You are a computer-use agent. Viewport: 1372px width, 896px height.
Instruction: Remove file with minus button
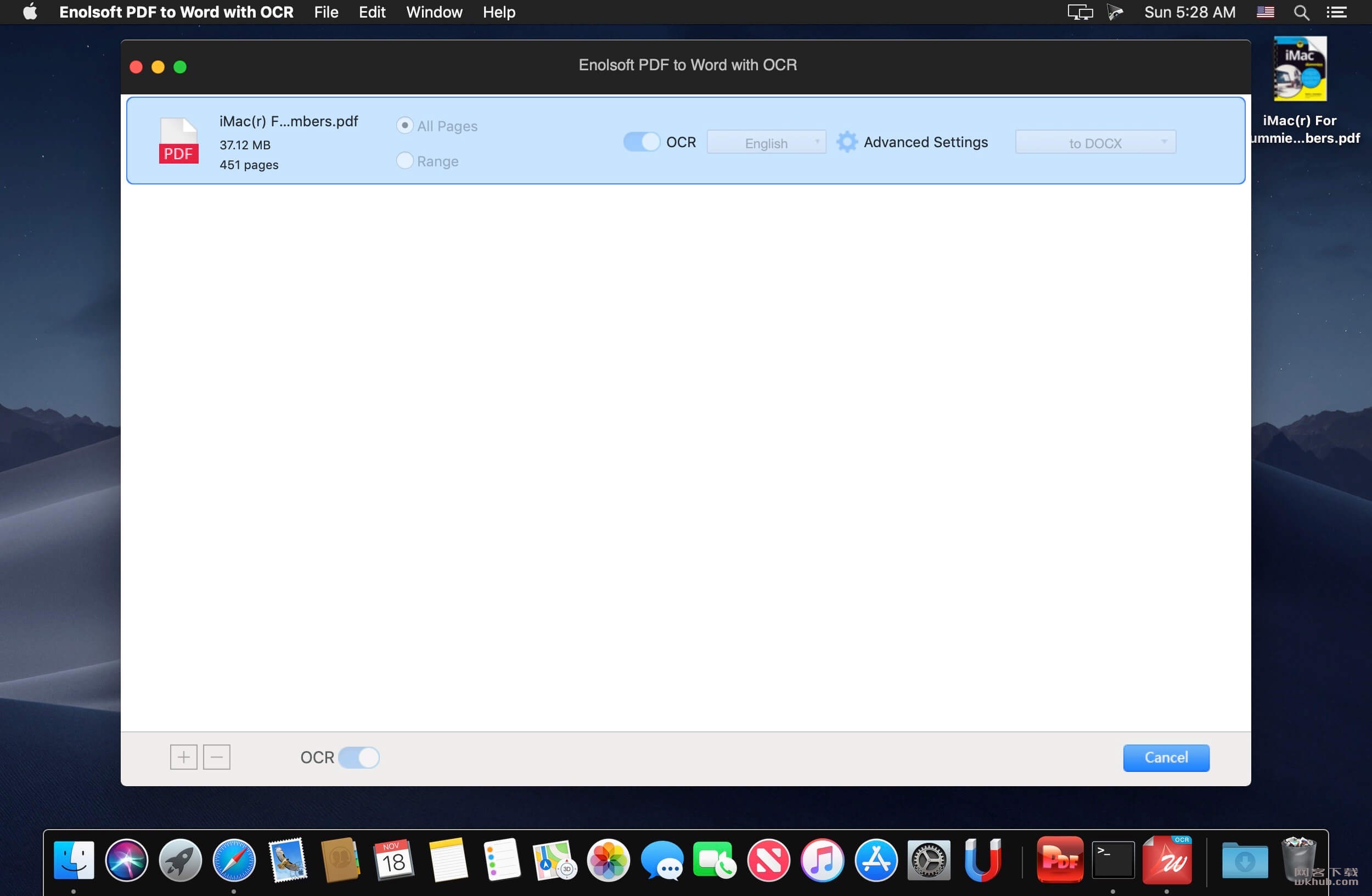pos(217,757)
